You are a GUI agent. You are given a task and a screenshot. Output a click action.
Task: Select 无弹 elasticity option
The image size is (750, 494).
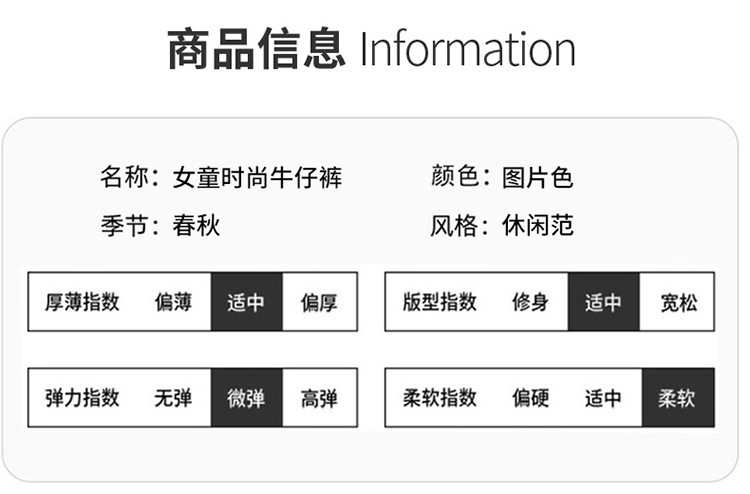(x=173, y=398)
